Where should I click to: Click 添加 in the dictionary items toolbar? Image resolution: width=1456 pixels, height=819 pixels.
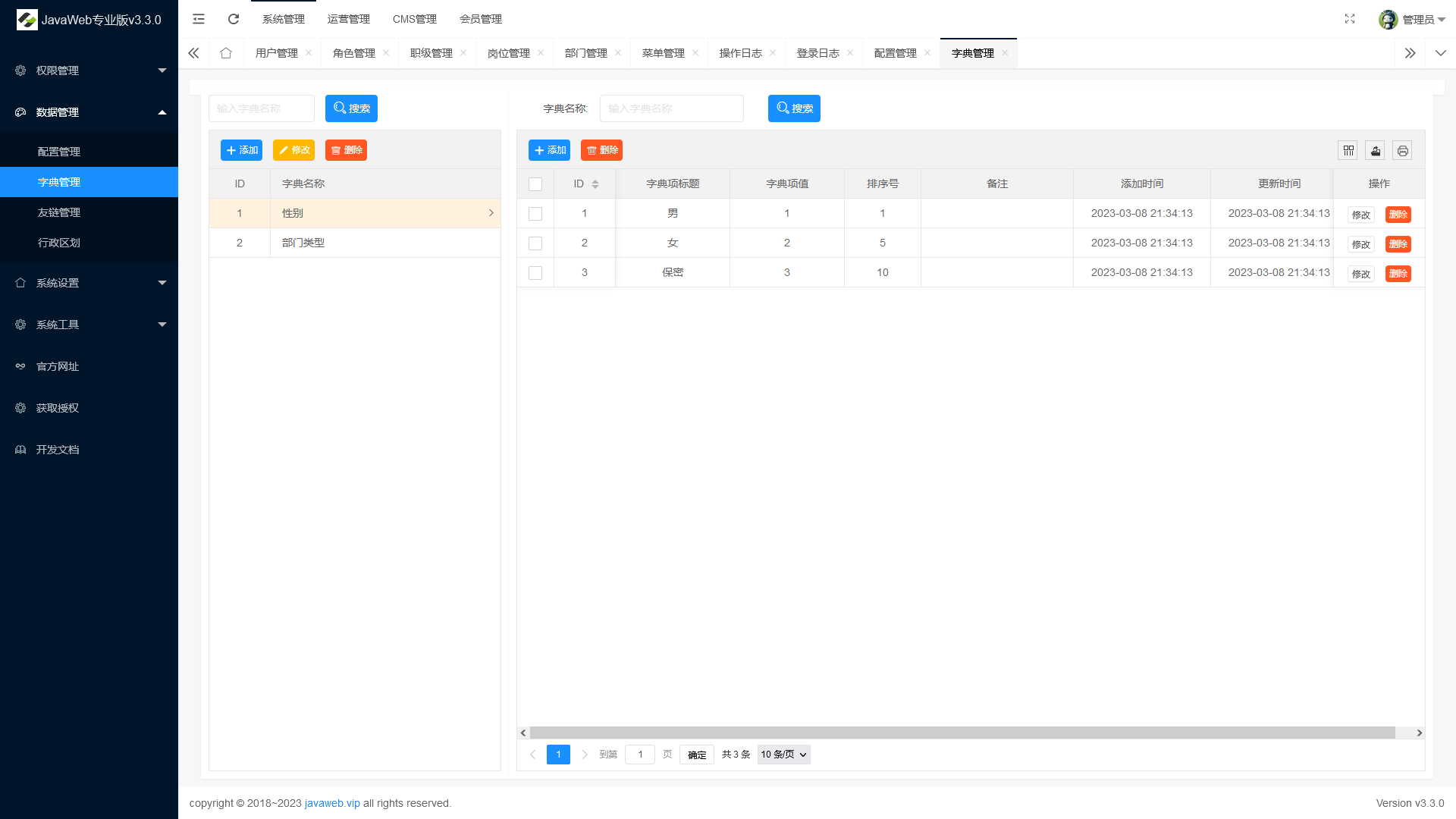(549, 150)
